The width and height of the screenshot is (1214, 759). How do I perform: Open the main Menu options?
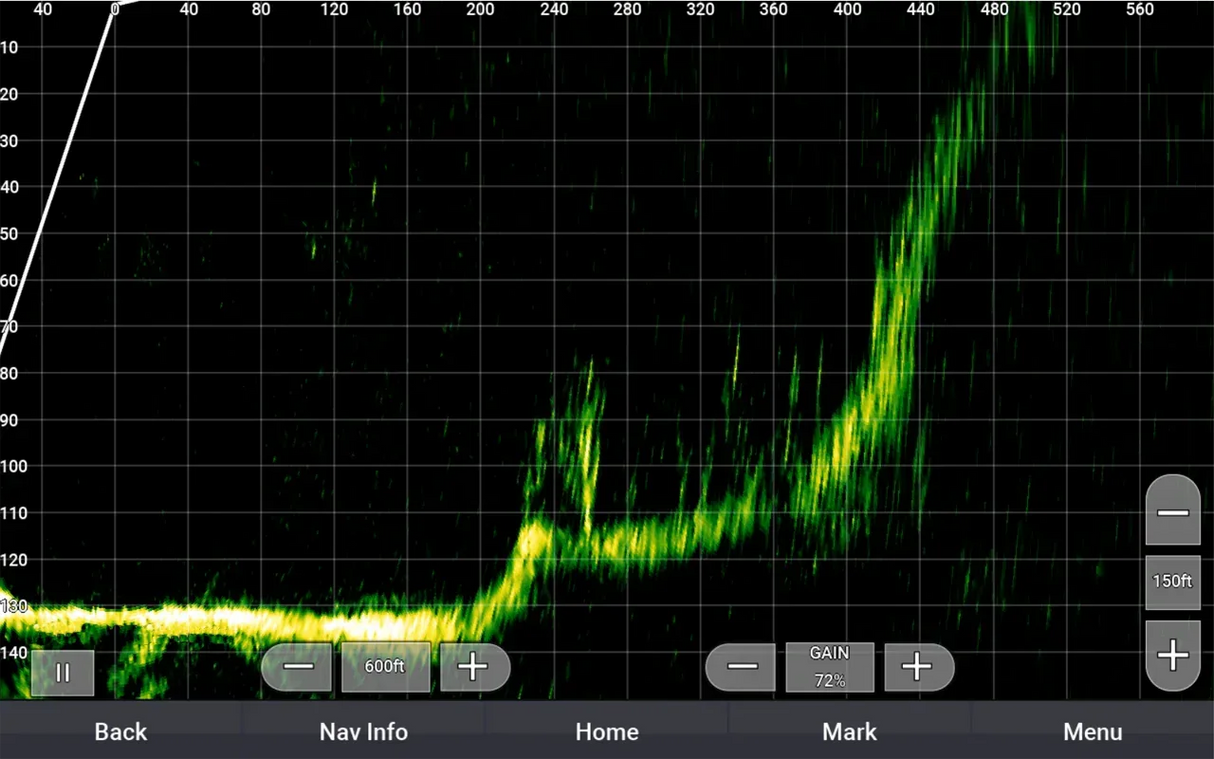click(1092, 732)
